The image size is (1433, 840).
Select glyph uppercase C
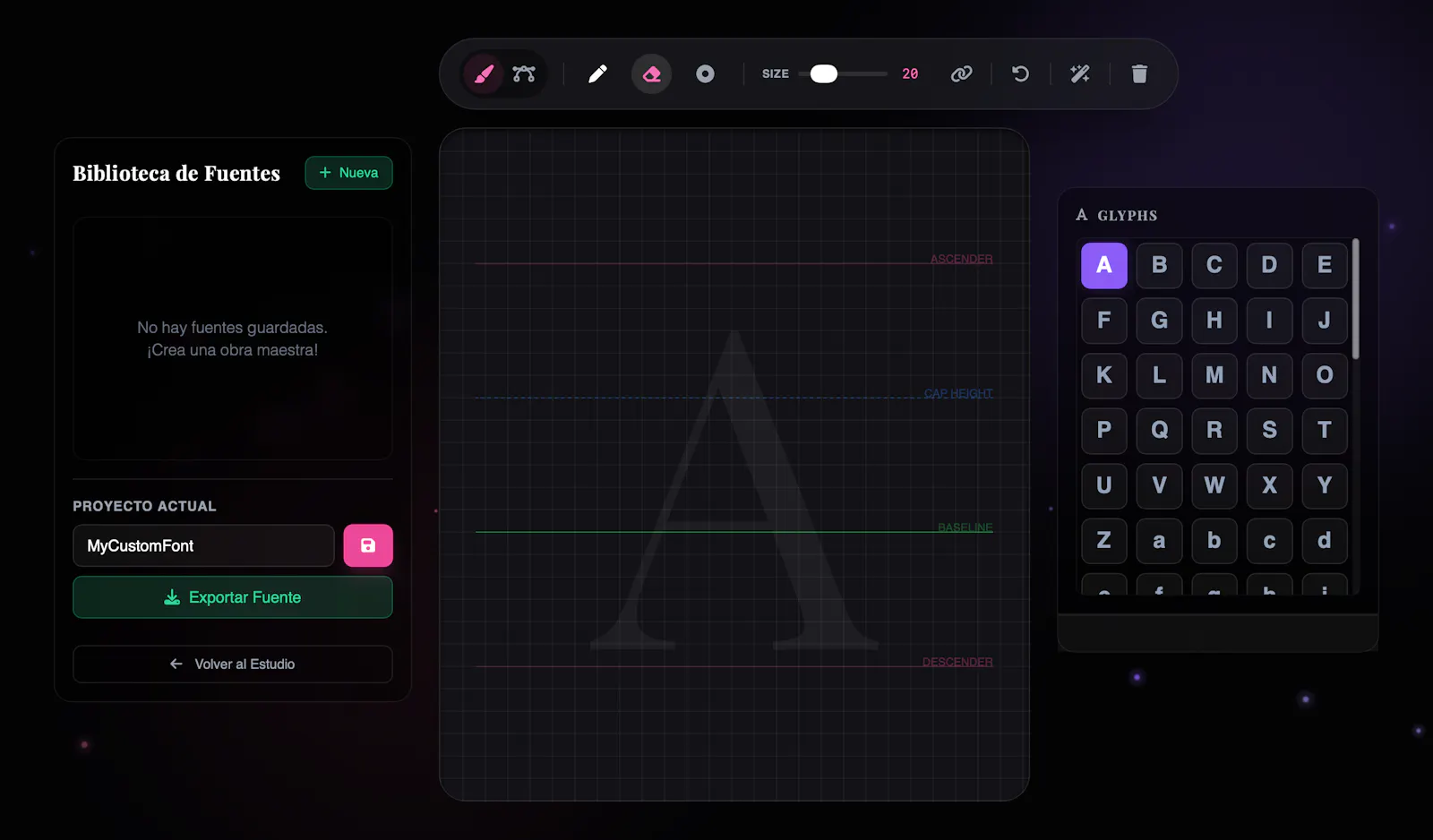click(x=1214, y=265)
